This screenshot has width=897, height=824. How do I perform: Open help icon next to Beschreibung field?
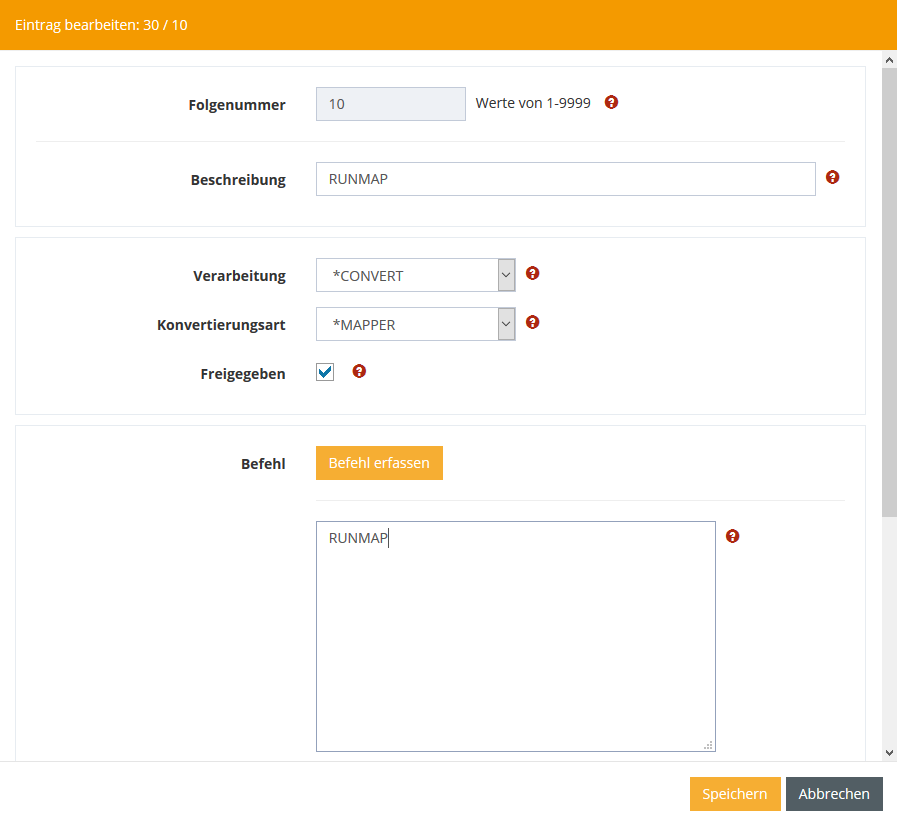coord(832,177)
